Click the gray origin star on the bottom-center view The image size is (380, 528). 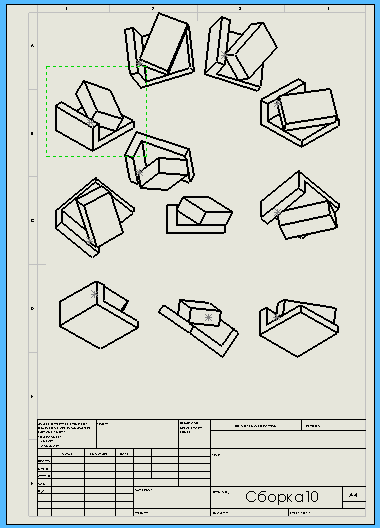(x=209, y=317)
